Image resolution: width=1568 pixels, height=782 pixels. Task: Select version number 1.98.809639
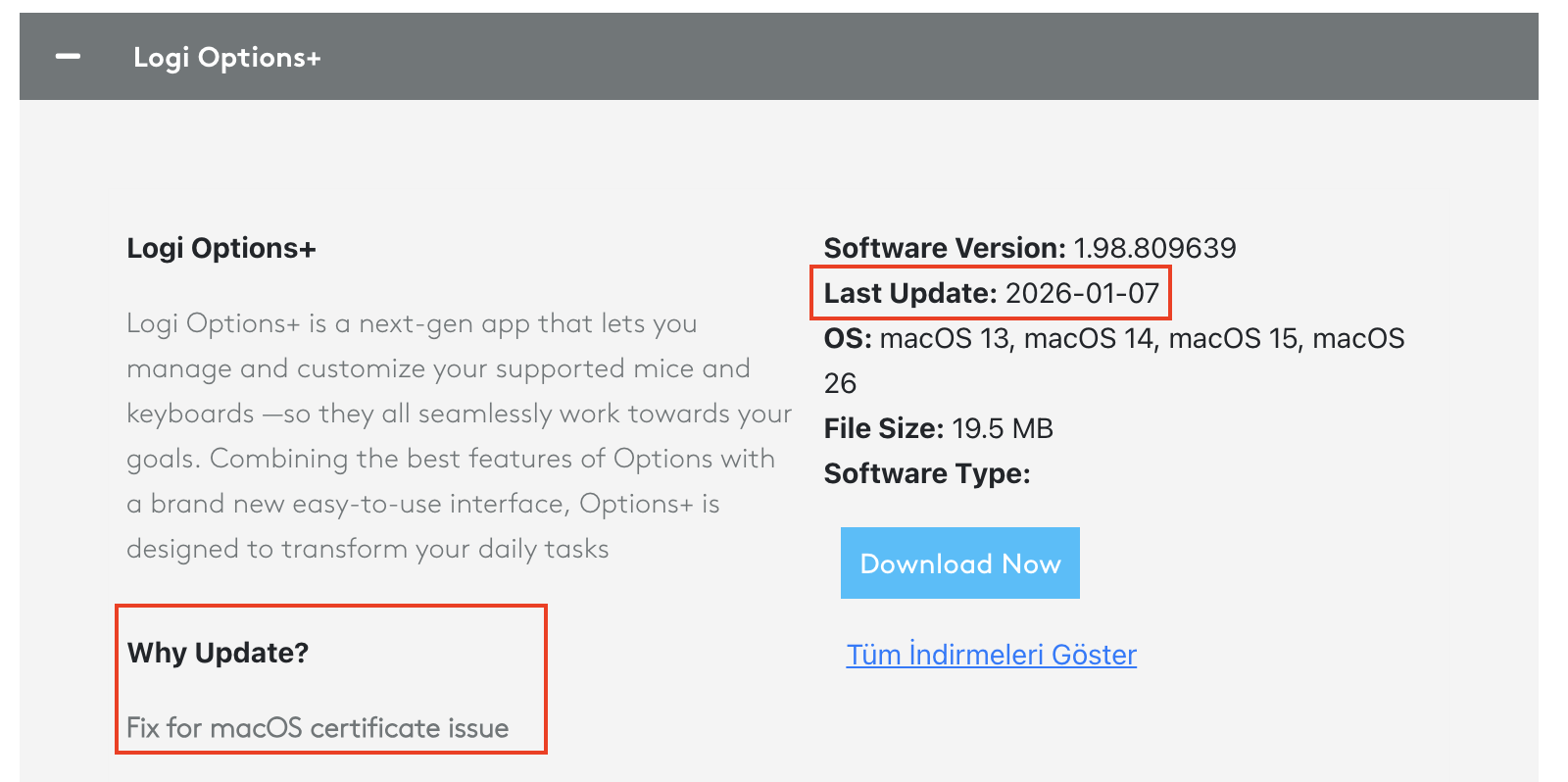(x=1154, y=248)
